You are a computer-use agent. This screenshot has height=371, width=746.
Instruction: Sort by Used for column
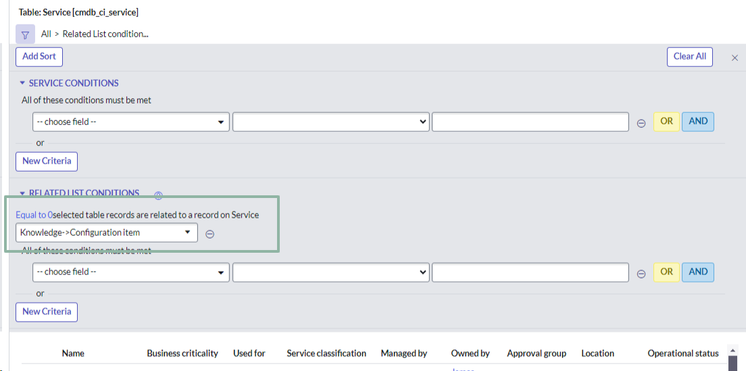click(x=249, y=353)
